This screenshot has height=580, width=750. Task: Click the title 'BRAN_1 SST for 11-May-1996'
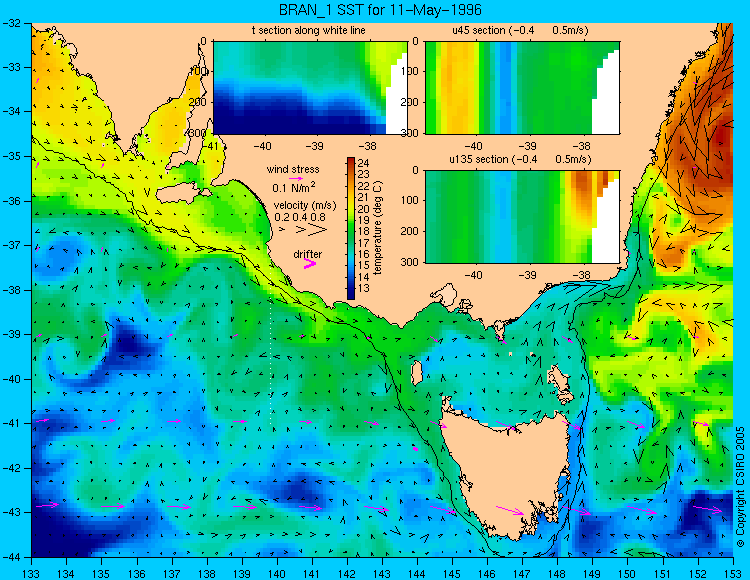click(x=380, y=10)
